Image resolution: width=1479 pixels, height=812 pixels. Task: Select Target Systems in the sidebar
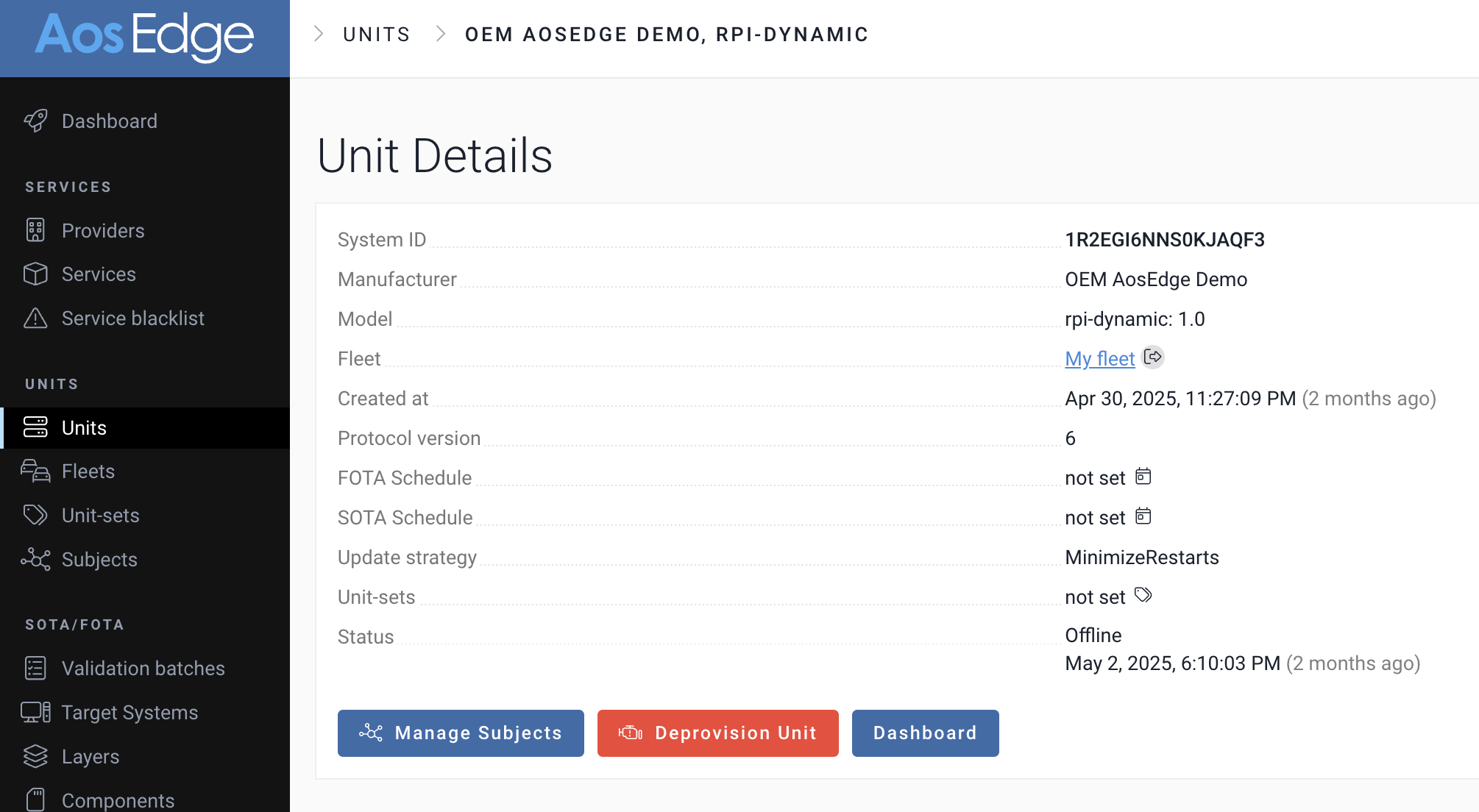[130, 713]
